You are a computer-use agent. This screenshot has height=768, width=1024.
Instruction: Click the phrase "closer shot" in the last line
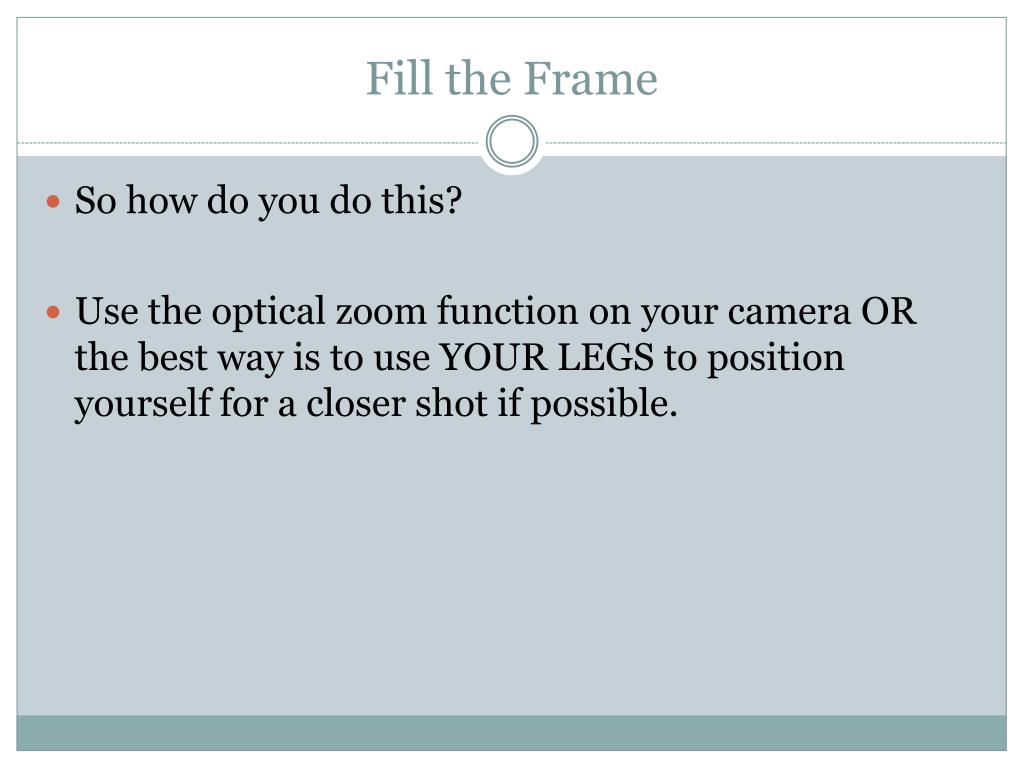point(397,403)
